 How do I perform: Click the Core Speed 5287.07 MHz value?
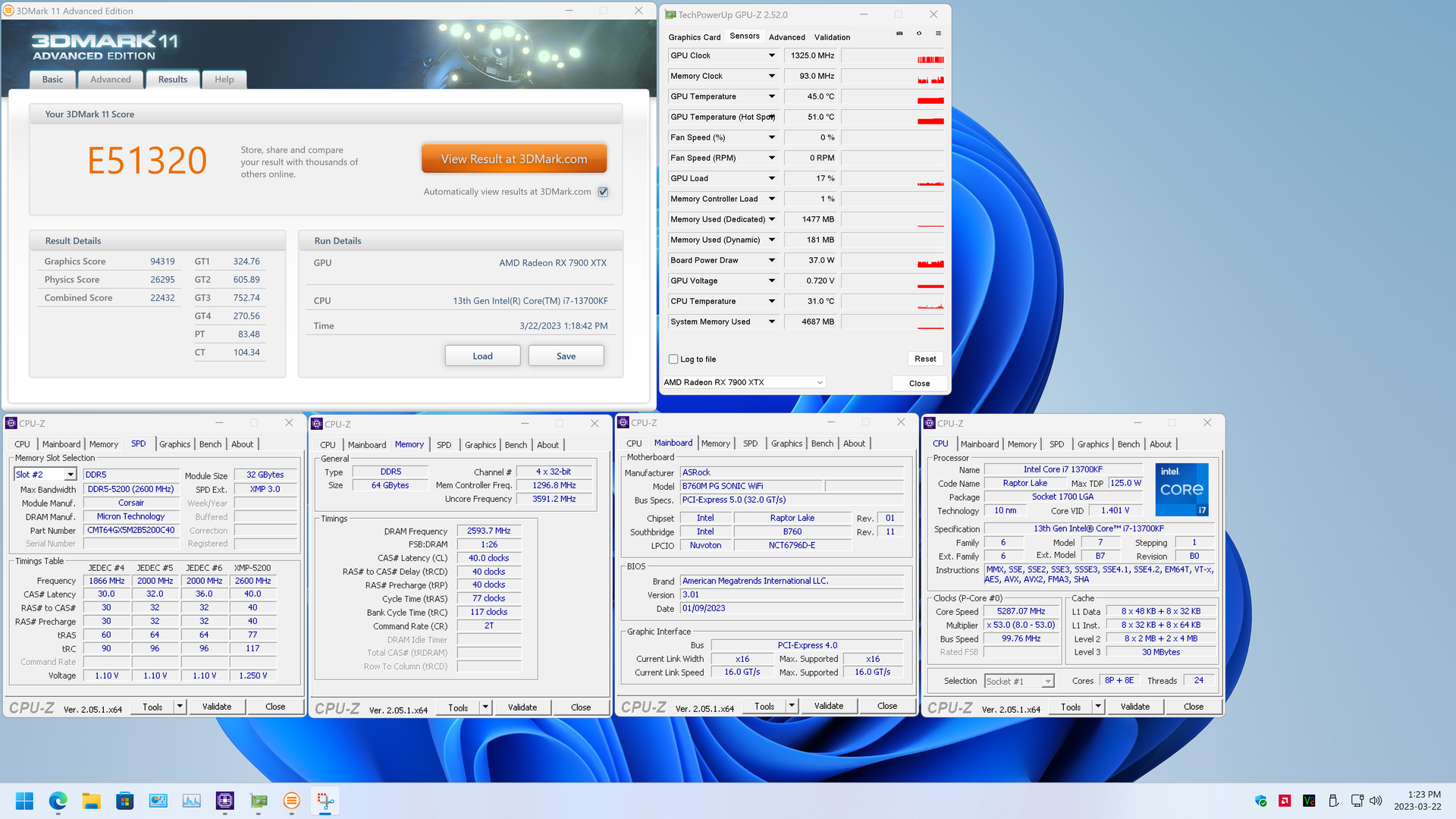1021,611
